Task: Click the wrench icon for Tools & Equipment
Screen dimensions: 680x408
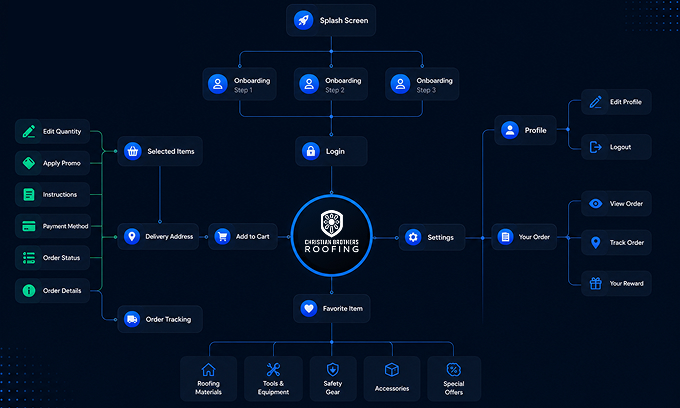Action: coord(273,369)
